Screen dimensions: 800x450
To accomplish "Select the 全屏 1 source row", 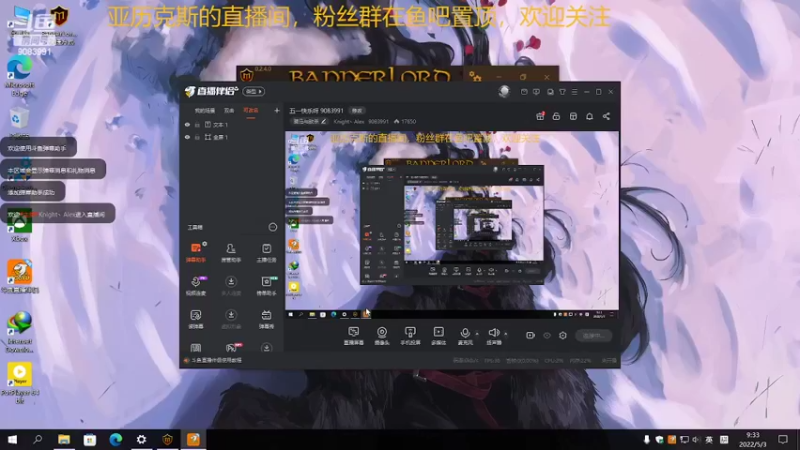I will (232, 137).
